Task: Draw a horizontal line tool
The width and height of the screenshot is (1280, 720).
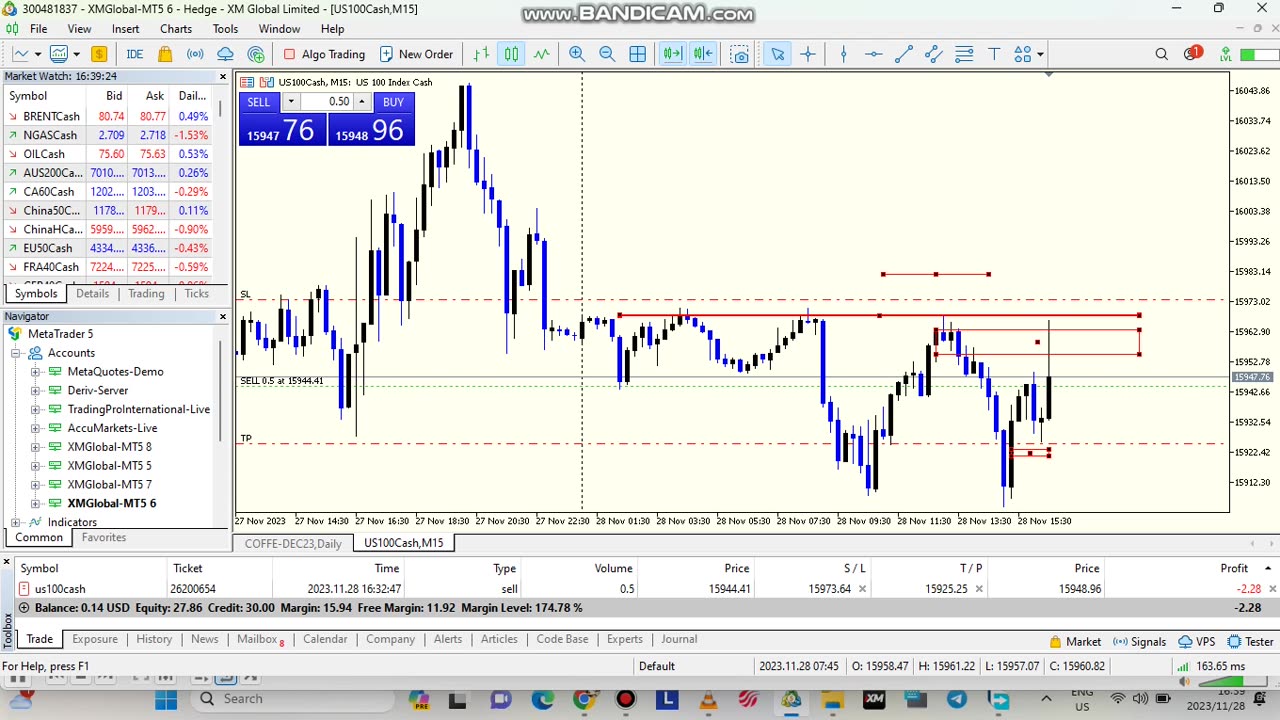Action: [873, 54]
